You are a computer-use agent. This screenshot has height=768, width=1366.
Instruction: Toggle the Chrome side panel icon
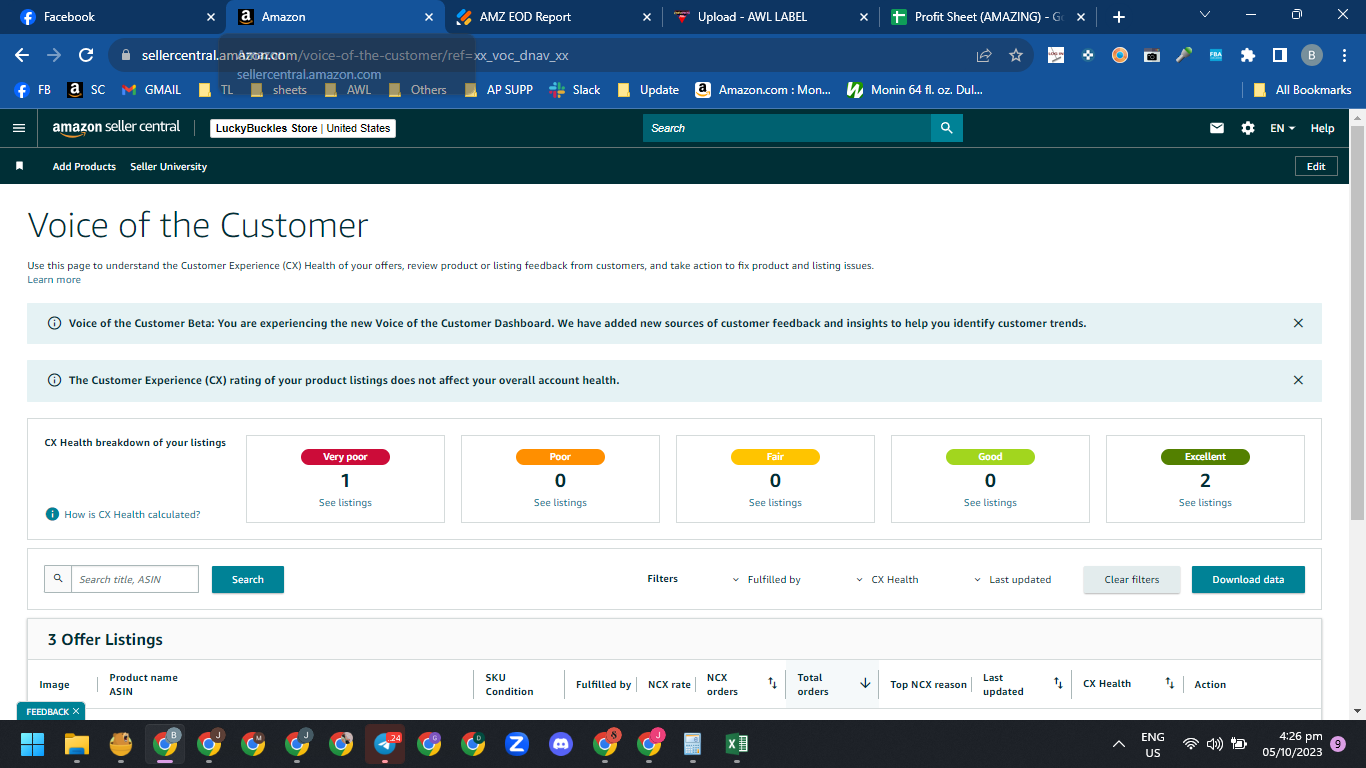tap(1279, 55)
